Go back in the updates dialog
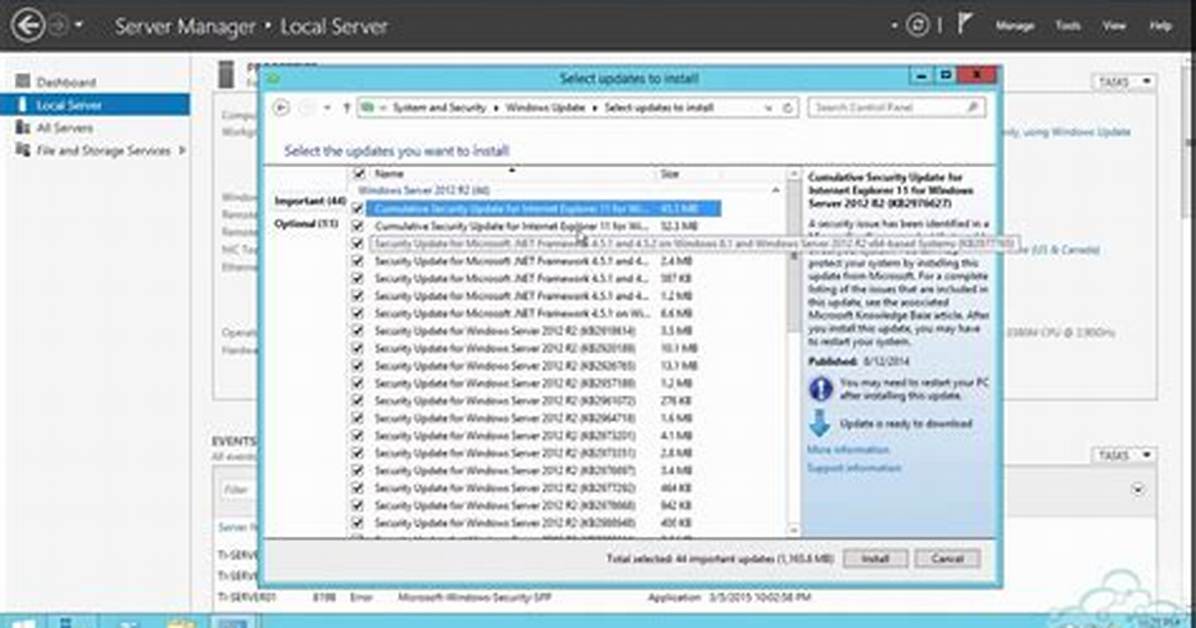Viewport: 1196px width, 628px height. (x=281, y=108)
